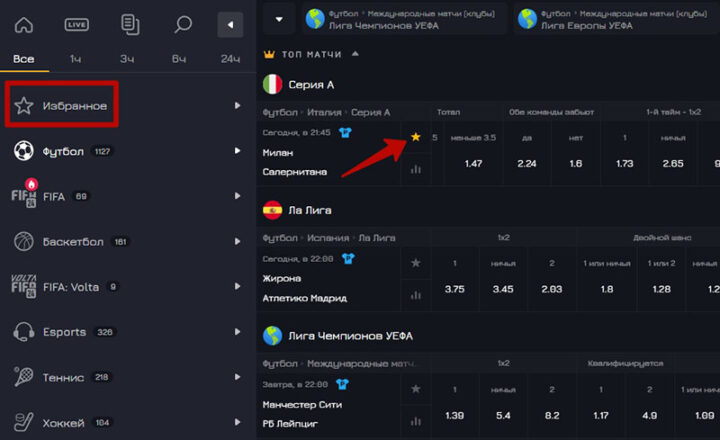Bet Жирона win at 3.75
The image size is (720, 440).
455,278
